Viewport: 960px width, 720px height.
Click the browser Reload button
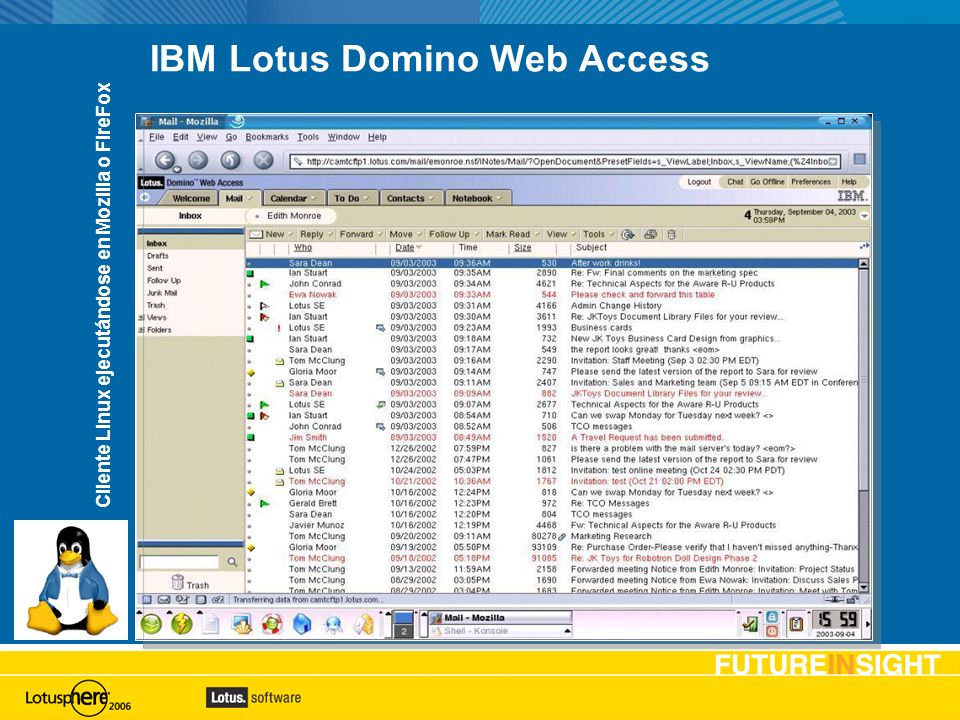pyautogui.click(x=230, y=160)
